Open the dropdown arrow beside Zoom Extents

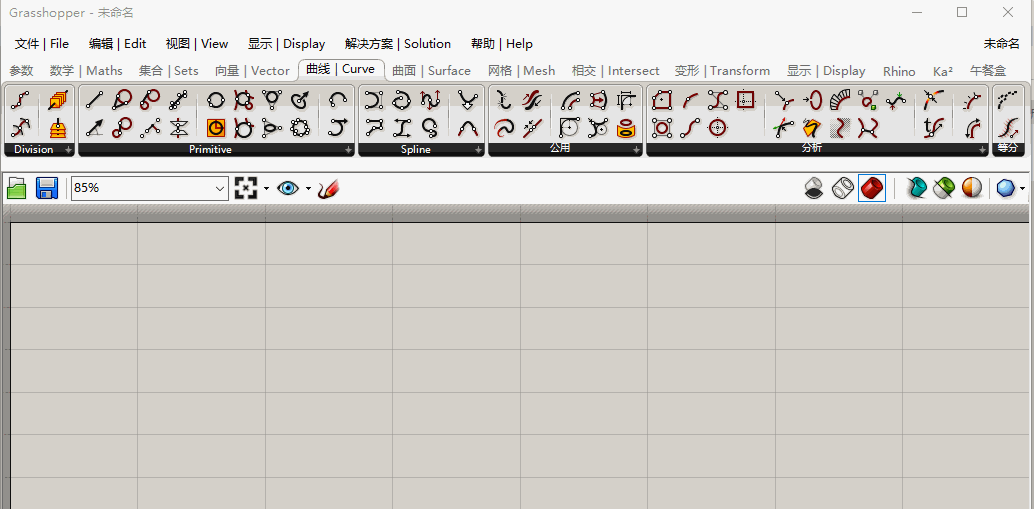(x=266, y=189)
